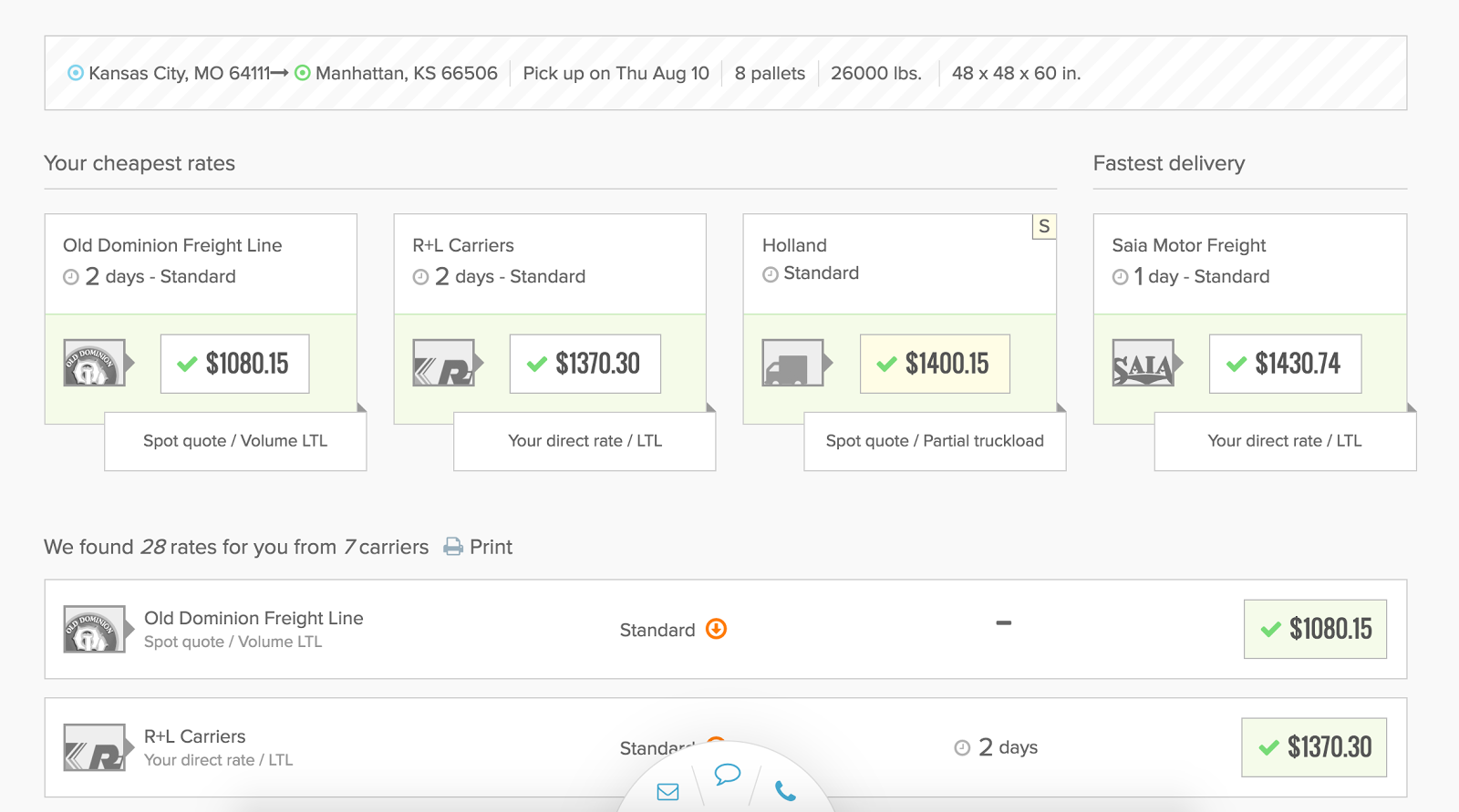Click the 8 pallets summary text

[x=770, y=73]
